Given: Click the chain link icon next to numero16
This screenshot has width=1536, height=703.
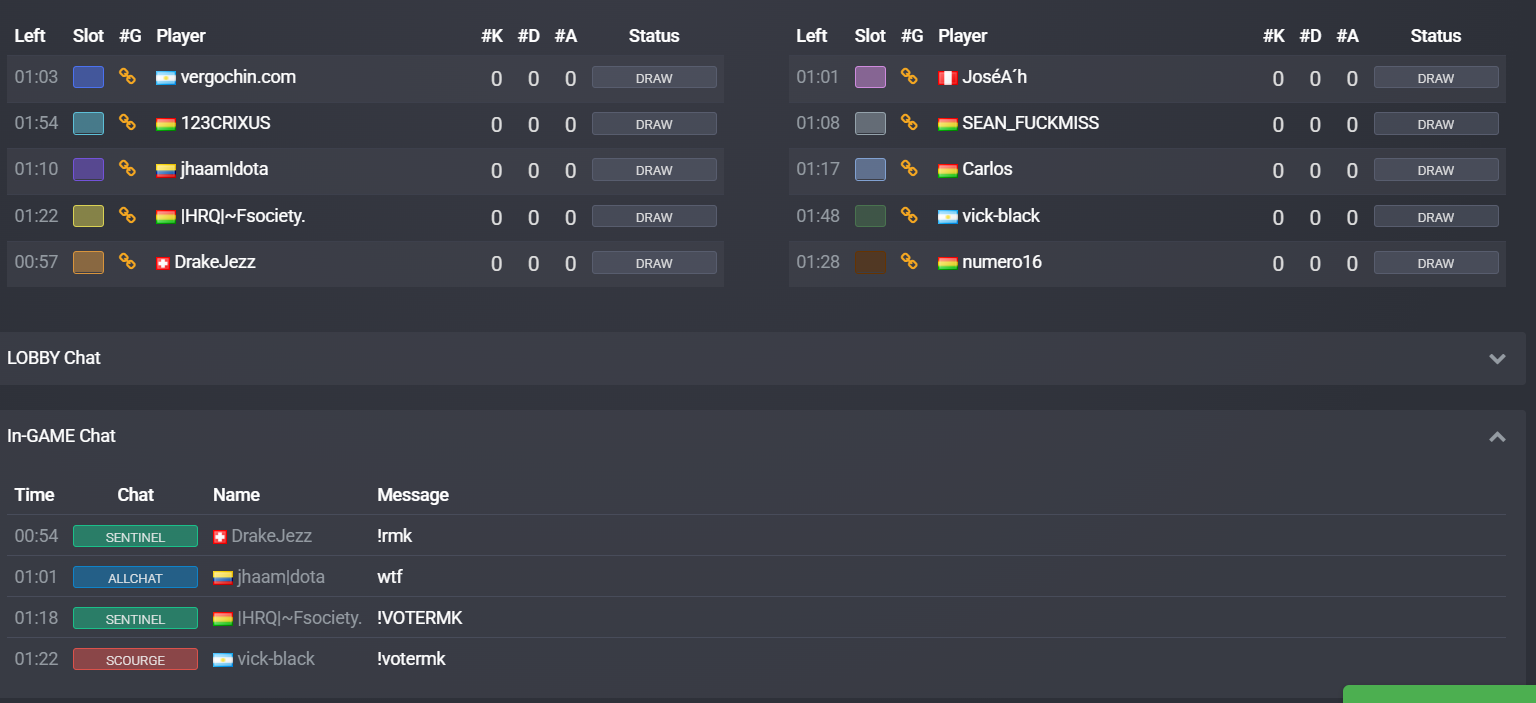Looking at the screenshot, I should click(x=909, y=262).
